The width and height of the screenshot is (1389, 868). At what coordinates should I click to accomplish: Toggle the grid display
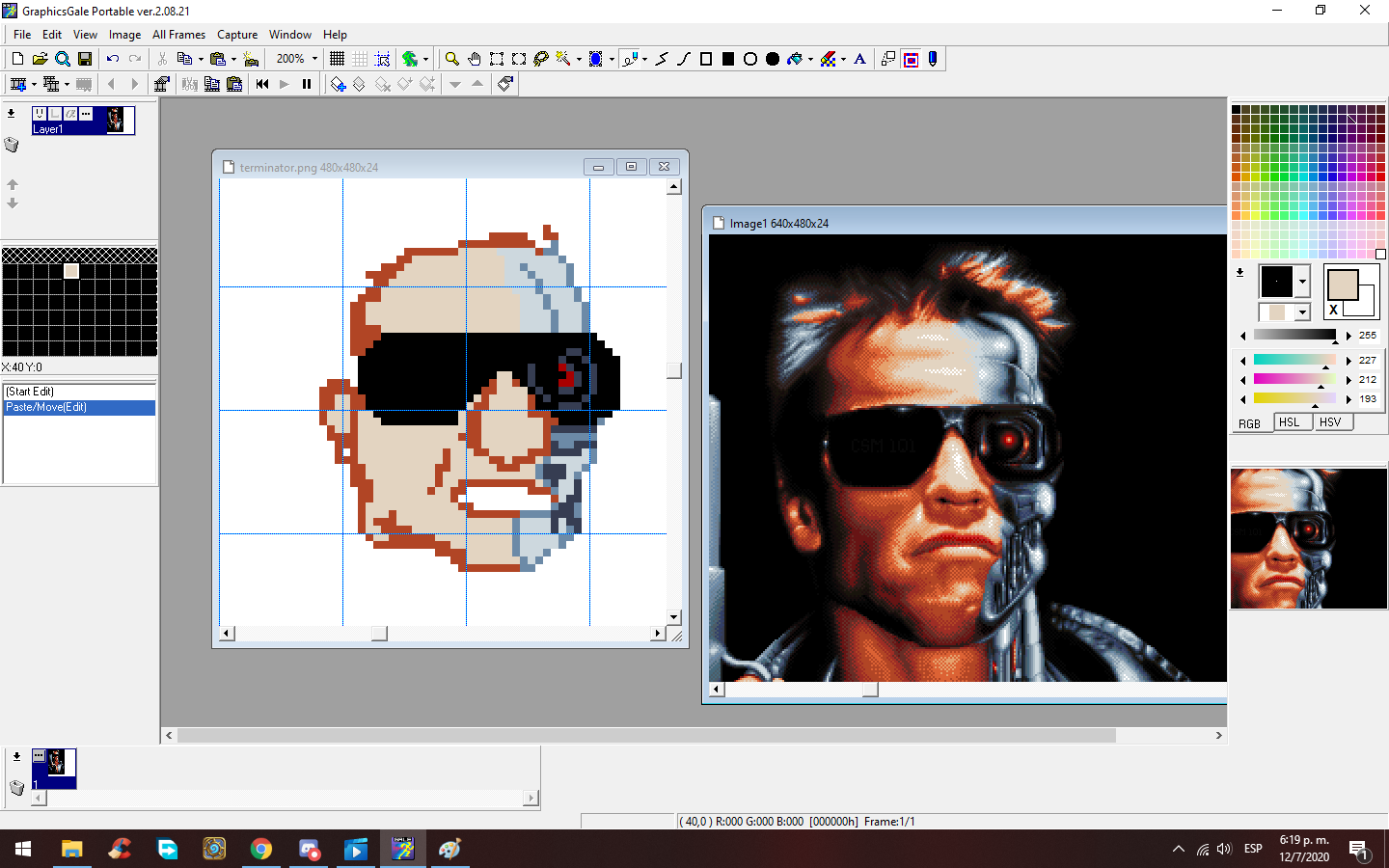(337, 59)
